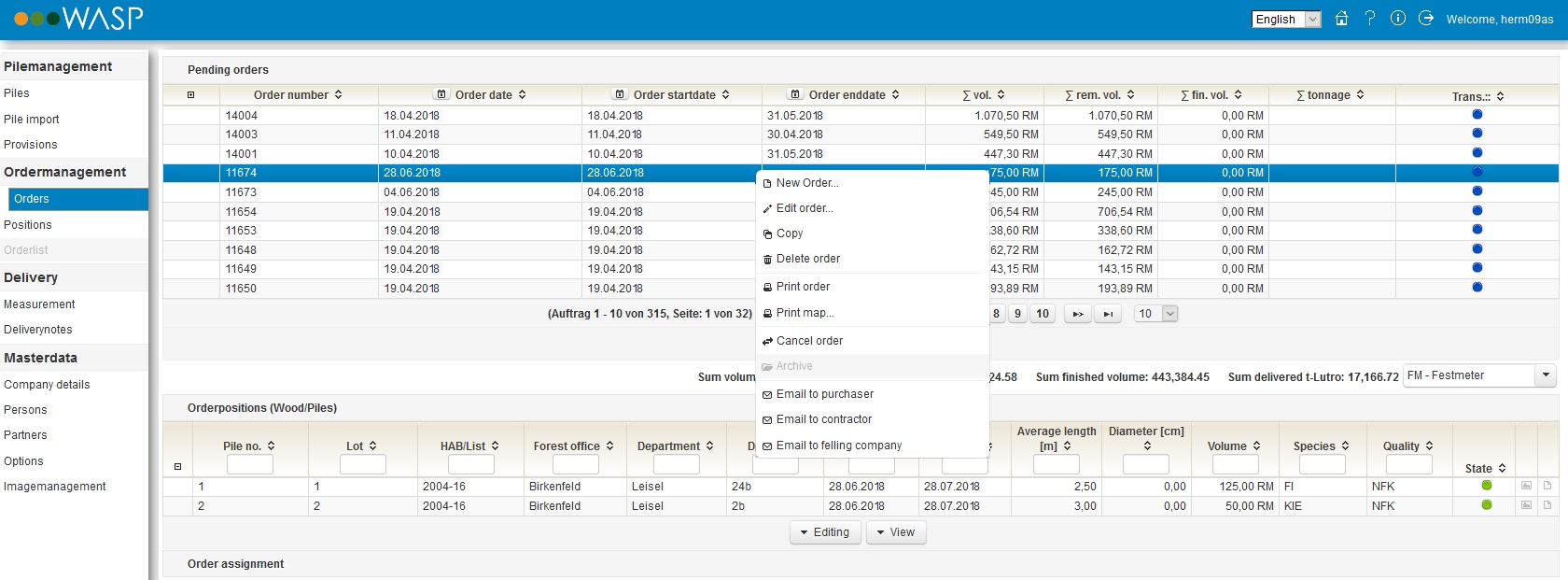Click the Quality filter field
Screen dimensions: 1568x580
click(1409, 464)
